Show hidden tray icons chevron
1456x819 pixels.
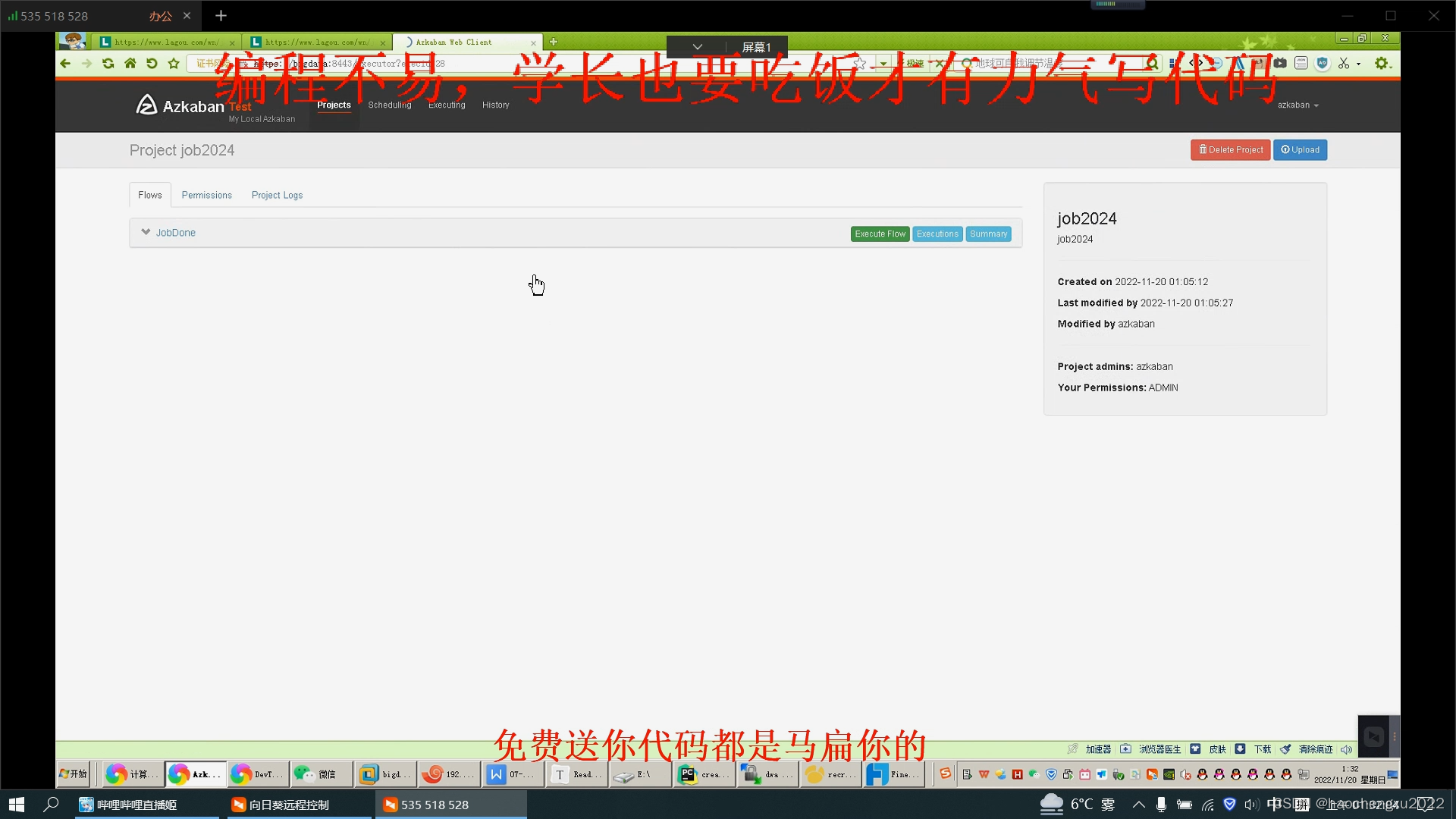1138,805
